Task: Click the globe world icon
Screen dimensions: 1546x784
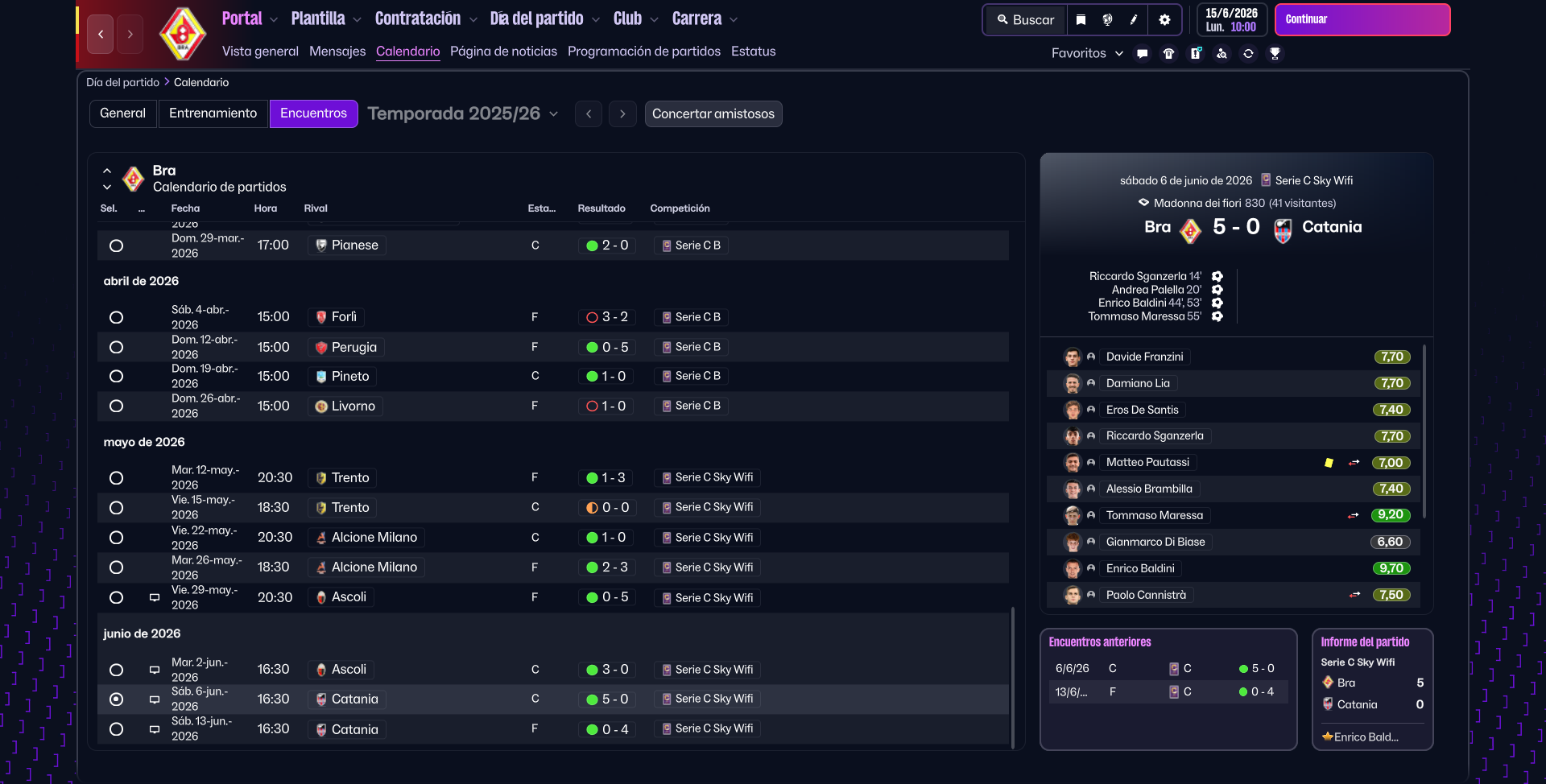Action: click(x=1107, y=20)
